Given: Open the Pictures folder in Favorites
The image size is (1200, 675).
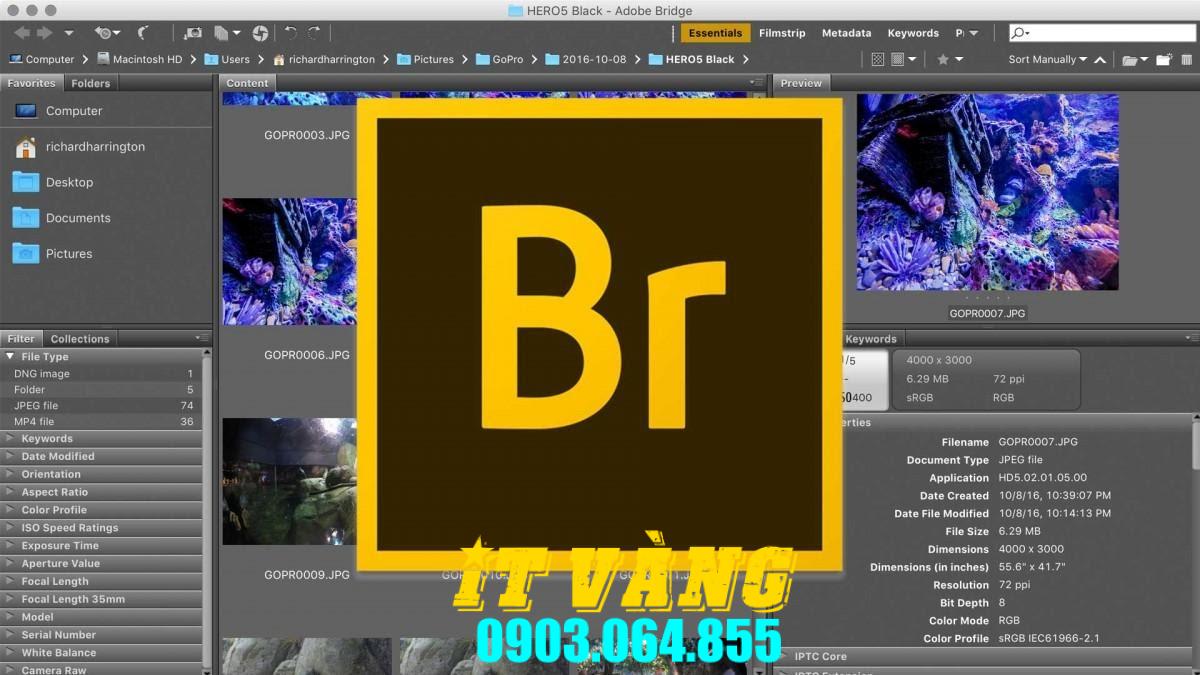Looking at the screenshot, I should (x=70, y=253).
